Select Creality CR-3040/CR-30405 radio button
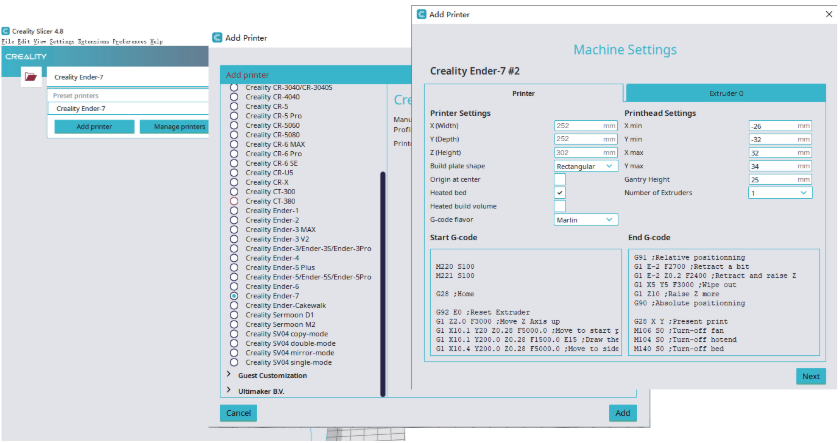Screen dimensions: 840x443 click(x=234, y=87)
